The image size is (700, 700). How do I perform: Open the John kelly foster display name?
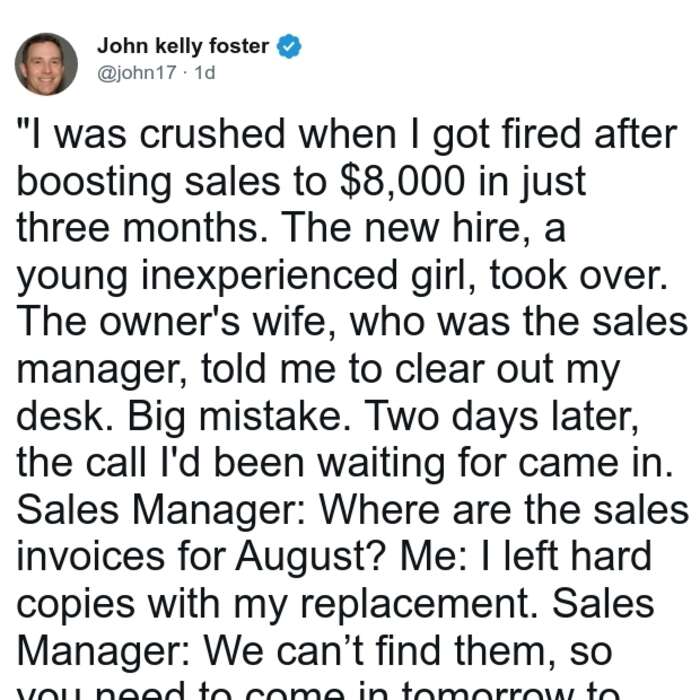tap(183, 46)
